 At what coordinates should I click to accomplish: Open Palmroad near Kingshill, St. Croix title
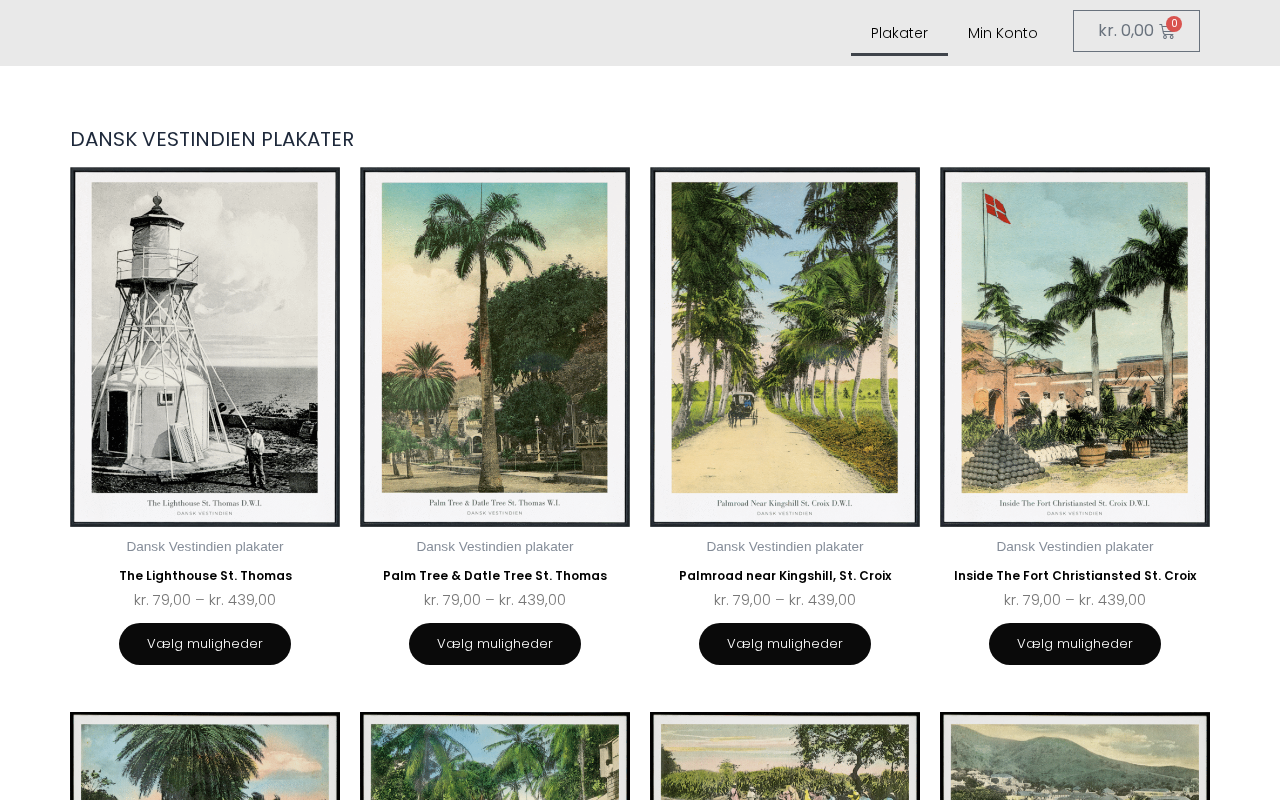(x=785, y=576)
